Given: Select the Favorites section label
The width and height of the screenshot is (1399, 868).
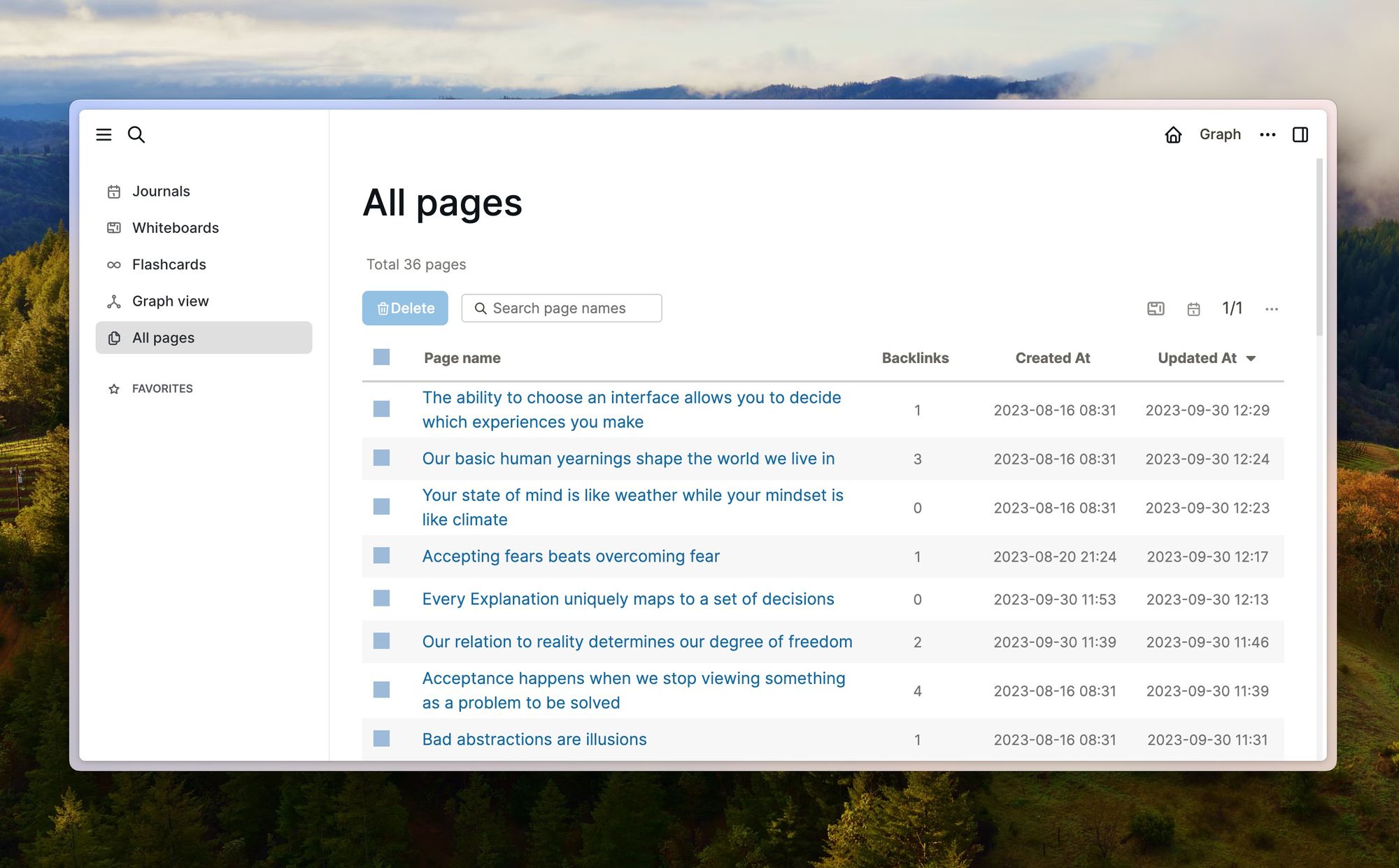Looking at the screenshot, I should (x=163, y=388).
